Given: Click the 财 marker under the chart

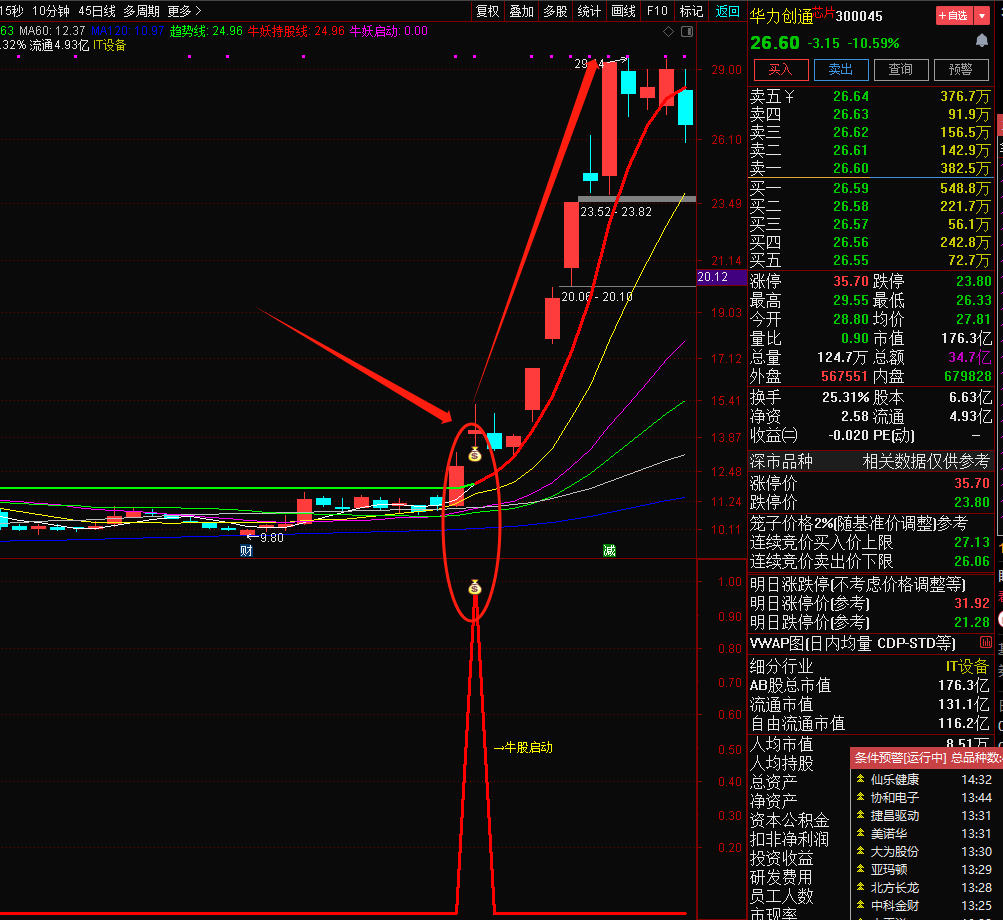Looking at the screenshot, I should coord(246,550).
